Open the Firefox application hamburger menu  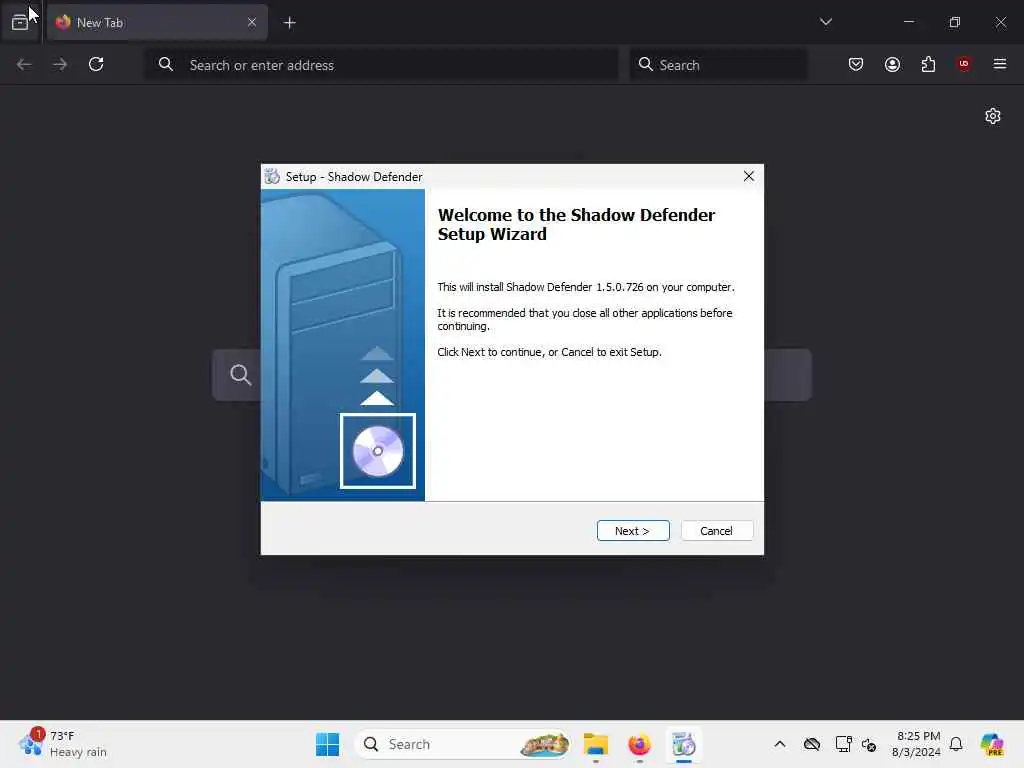(x=999, y=64)
